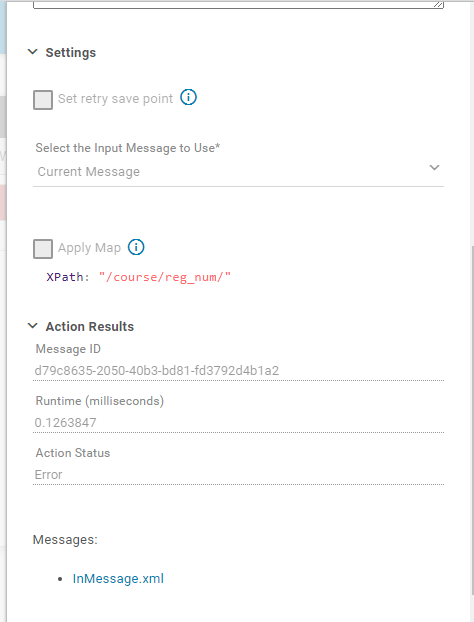Collapse the Action Results section chevron
The image size is (474, 622).
[x=33, y=326]
